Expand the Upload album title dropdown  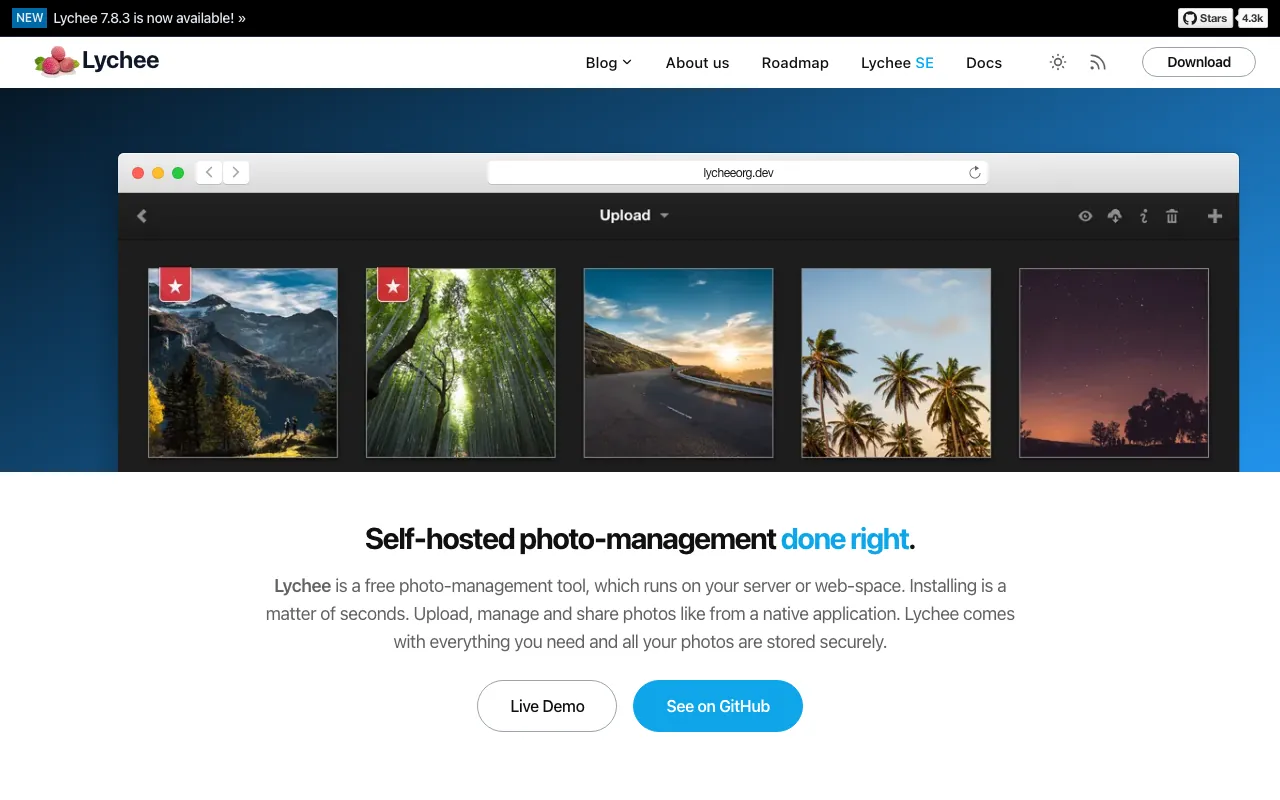pyautogui.click(x=634, y=215)
